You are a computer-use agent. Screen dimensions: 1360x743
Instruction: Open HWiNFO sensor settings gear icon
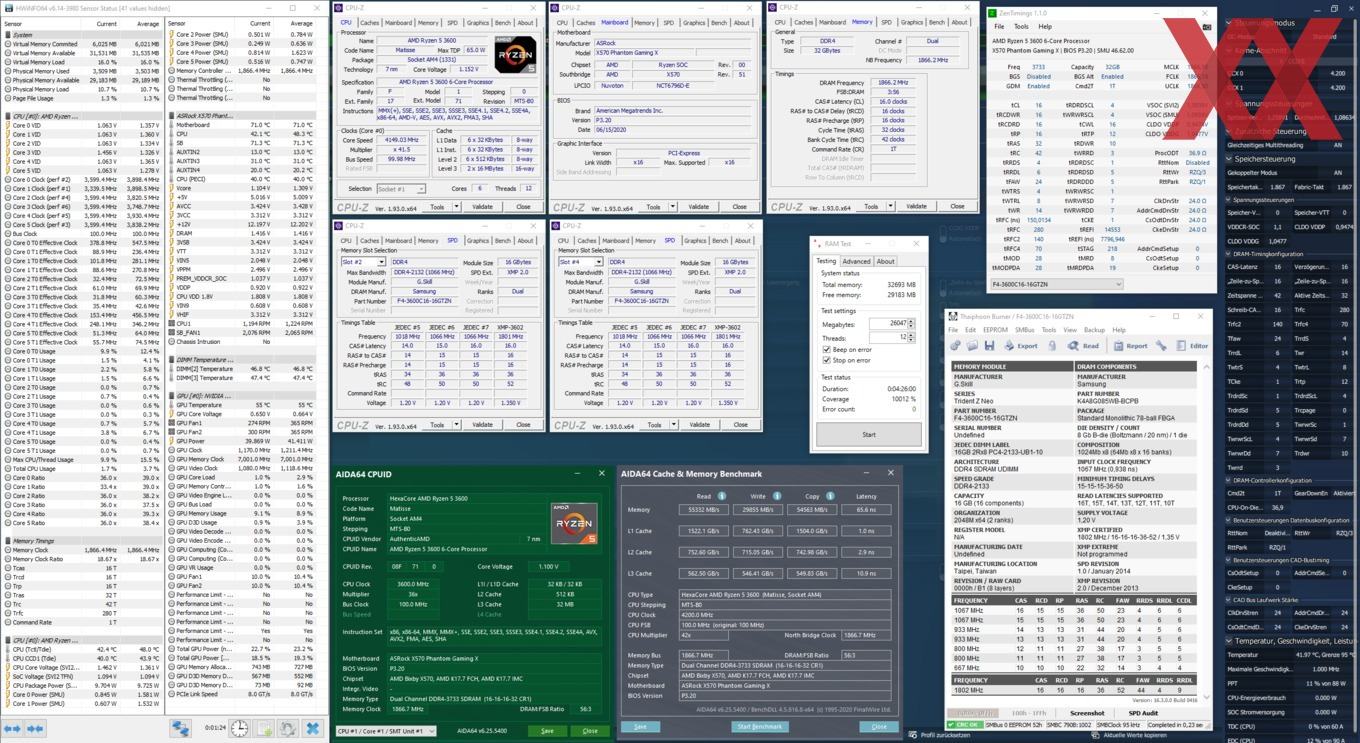tap(288, 728)
